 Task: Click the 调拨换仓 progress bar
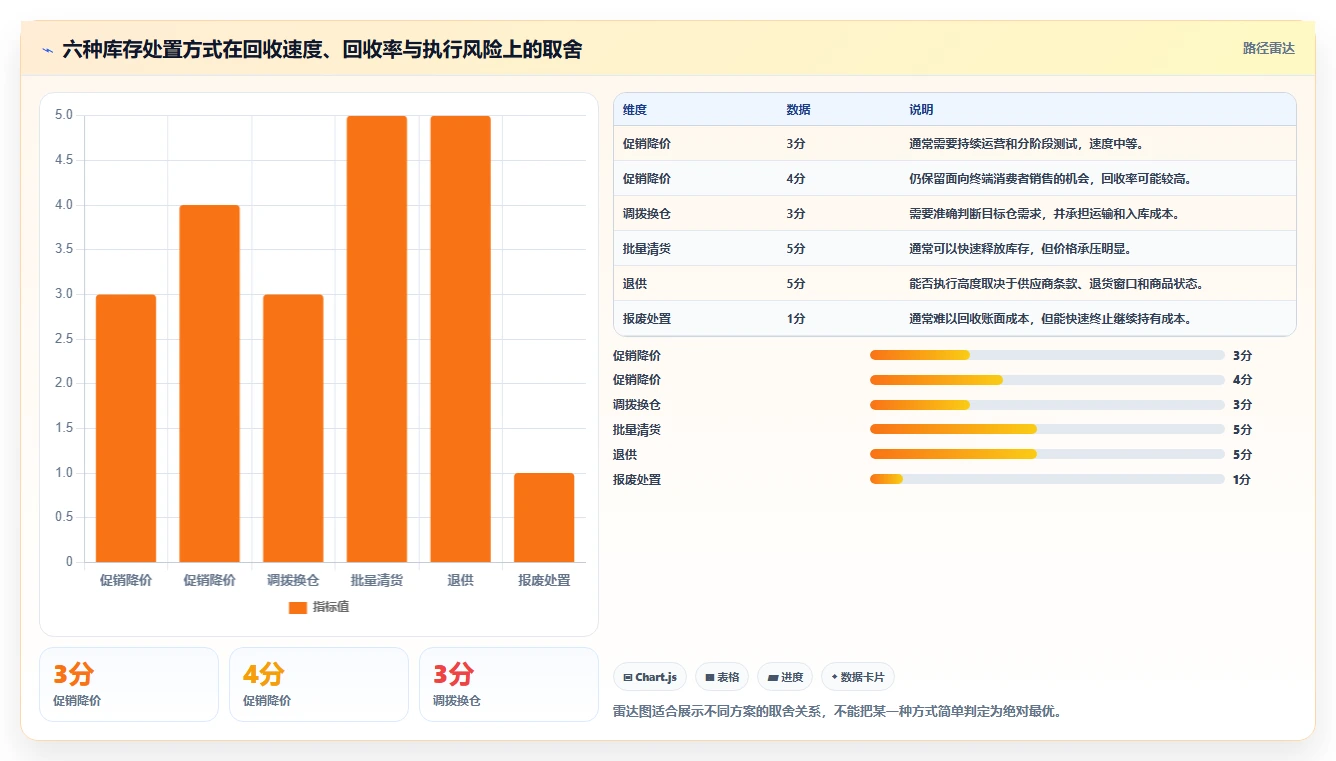tap(1047, 405)
